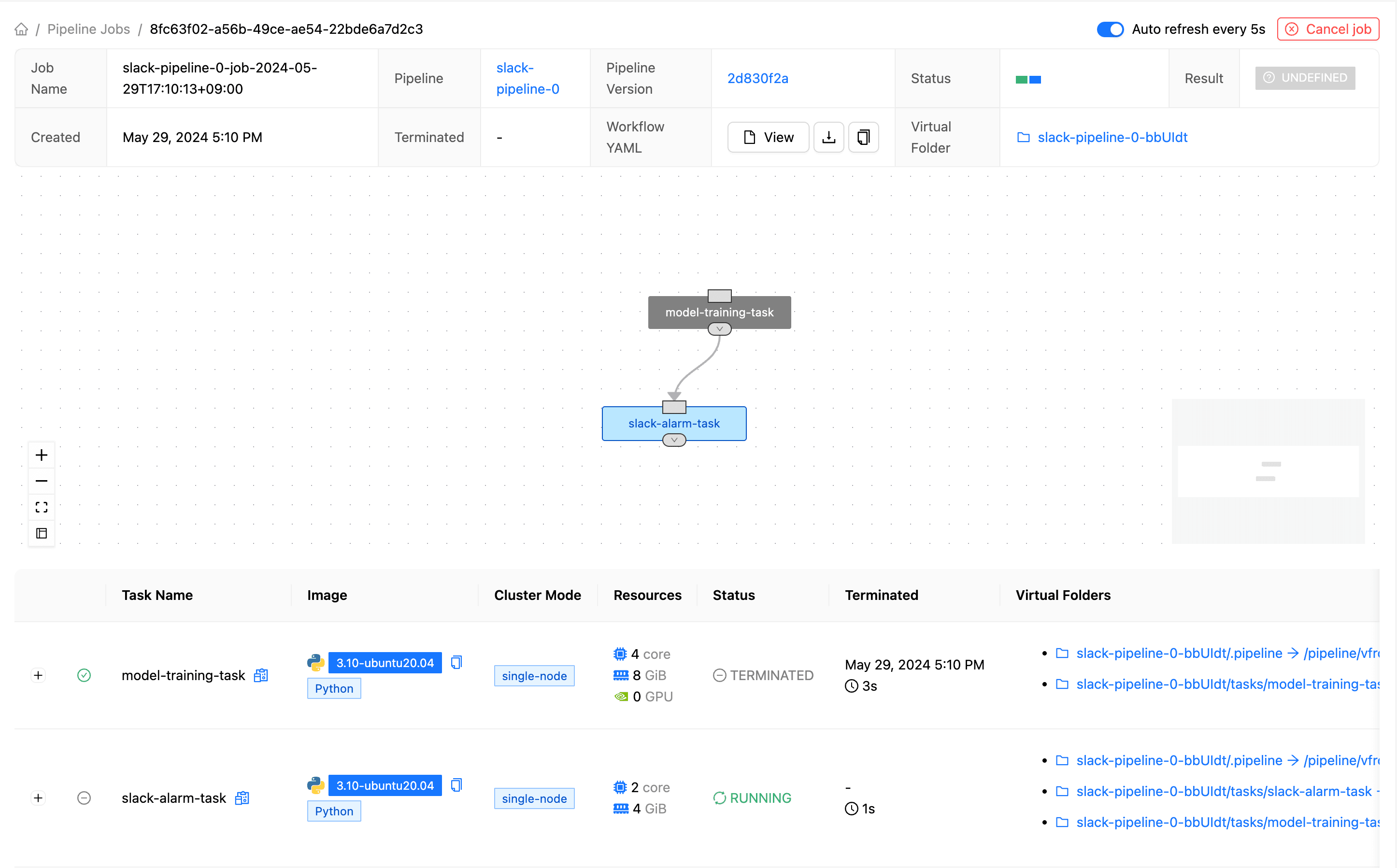The height and width of the screenshot is (868, 1397).
Task: Click the Status column header
Action: pyautogui.click(x=733, y=595)
